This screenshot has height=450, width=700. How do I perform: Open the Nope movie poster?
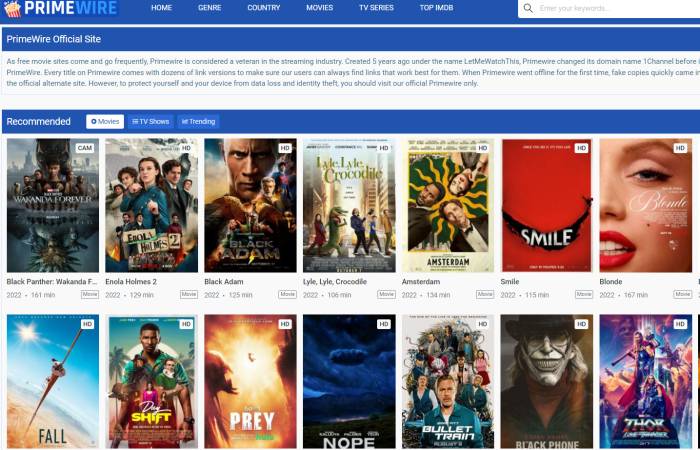349,380
